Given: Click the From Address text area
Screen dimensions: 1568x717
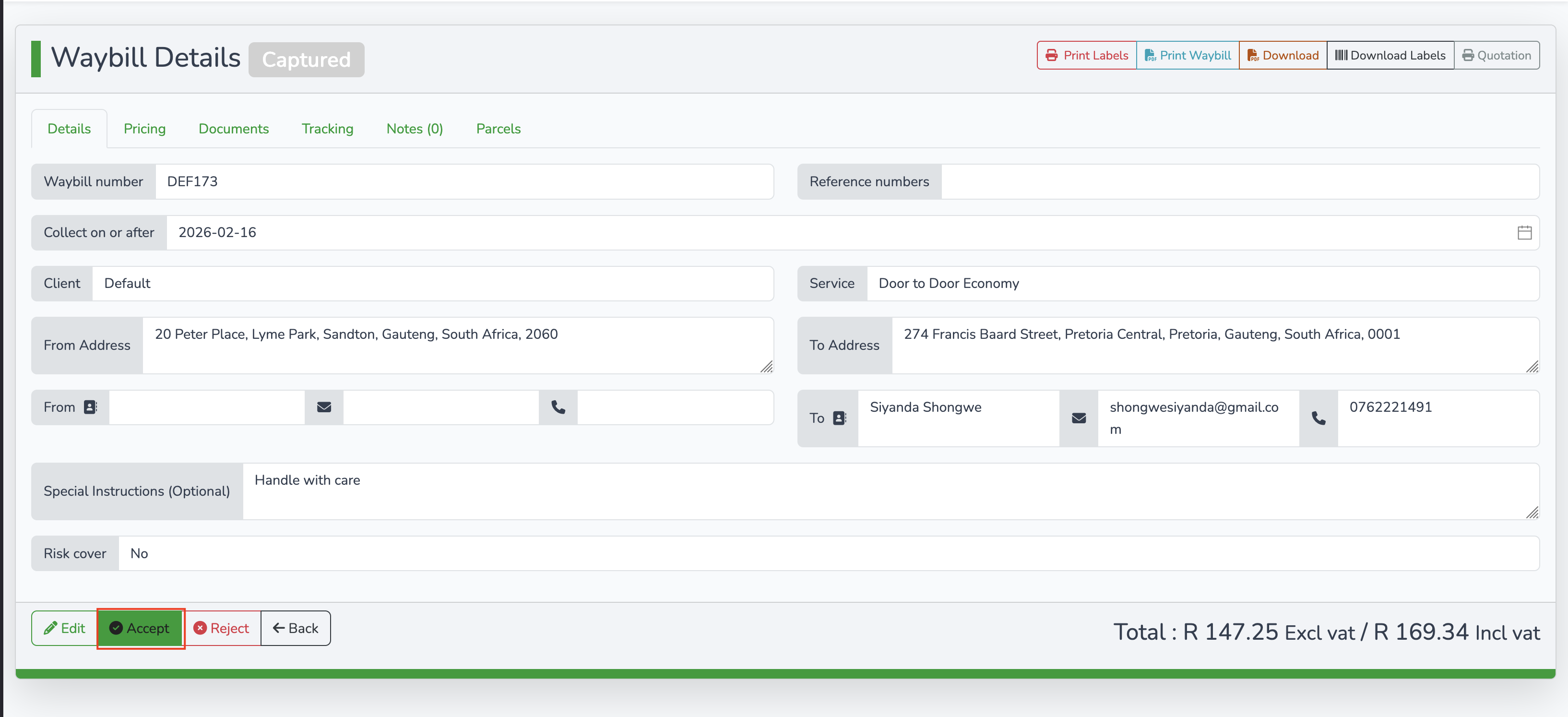Looking at the screenshot, I should coord(458,345).
